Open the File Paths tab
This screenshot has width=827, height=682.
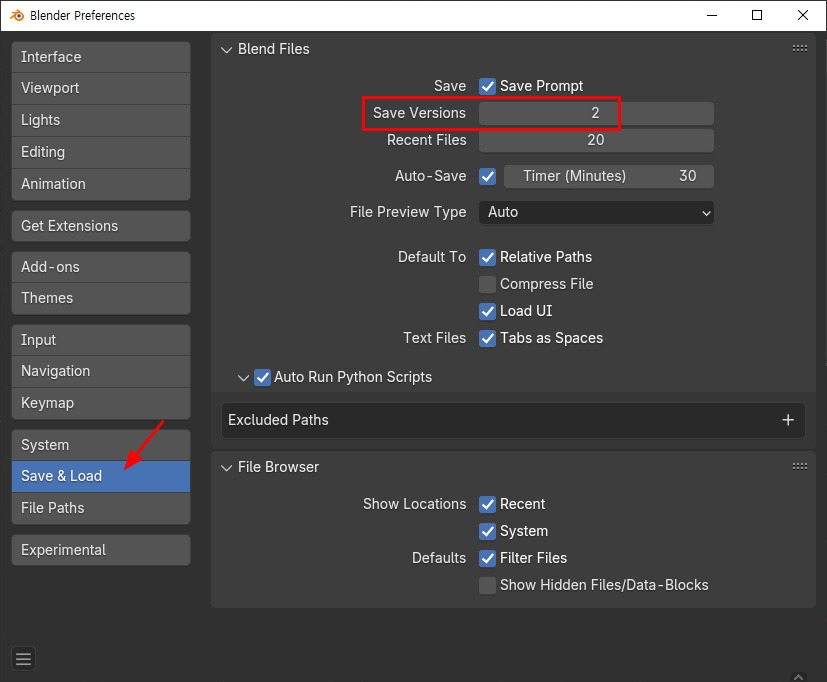pyautogui.click(x=101, y=508)
